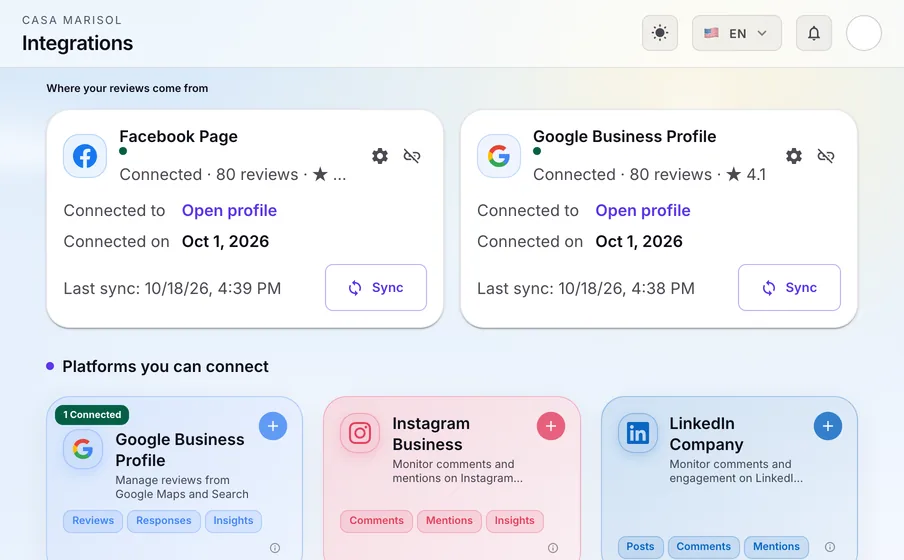This screenshot has width=904, height=560.
Task: Click the Facebook Page title
Action: click(x=178, y=137)
